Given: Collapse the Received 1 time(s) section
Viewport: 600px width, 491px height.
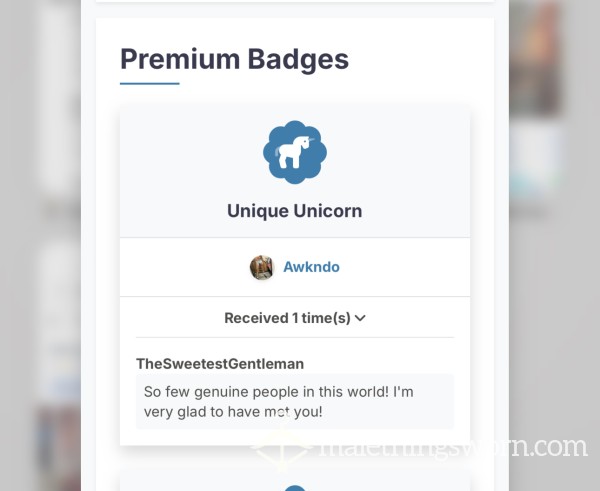Looking at the screenshot, I should (x=295, y=318).
